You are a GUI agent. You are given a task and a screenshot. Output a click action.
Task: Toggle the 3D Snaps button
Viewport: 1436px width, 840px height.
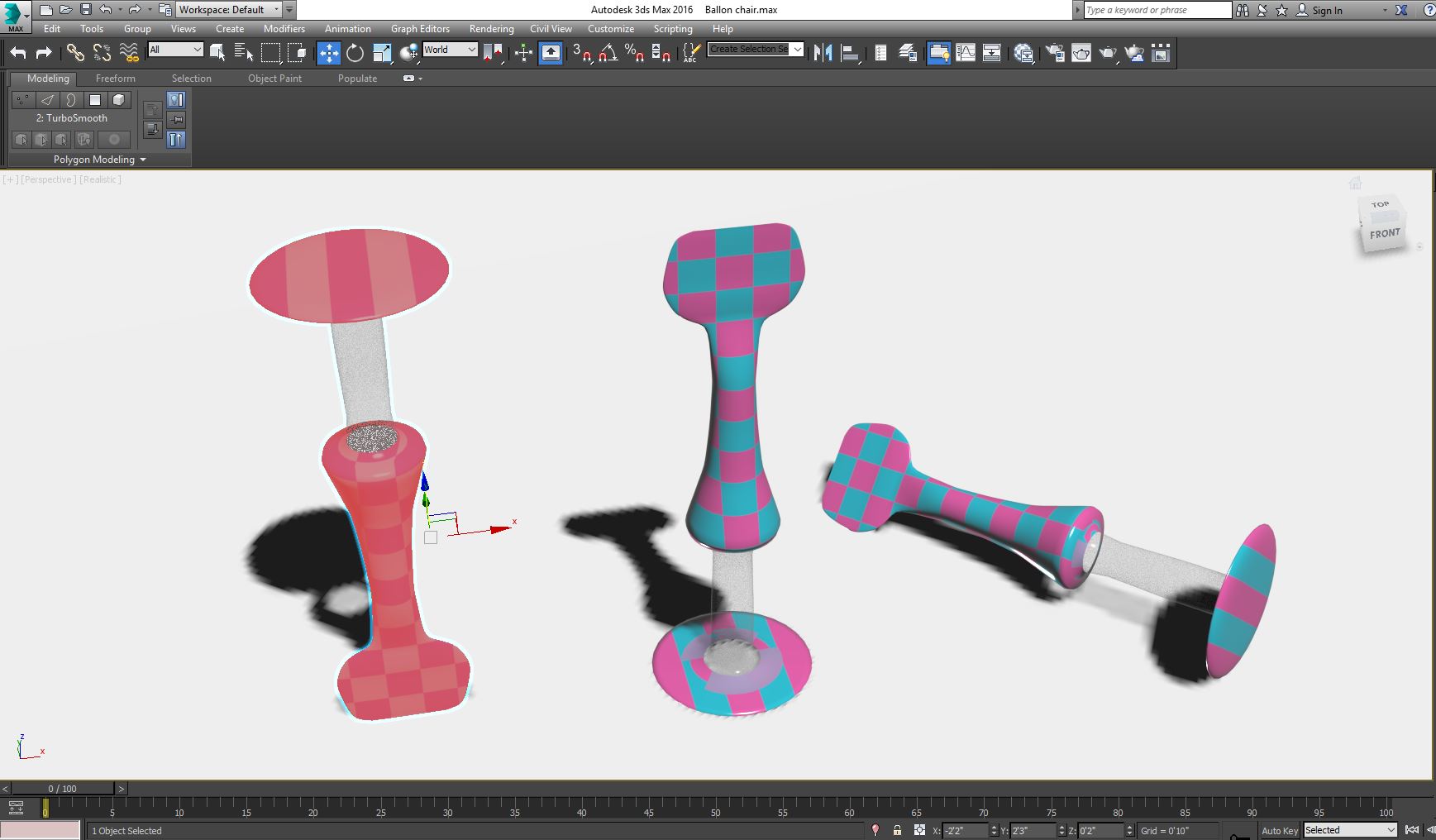click(581, 54)
